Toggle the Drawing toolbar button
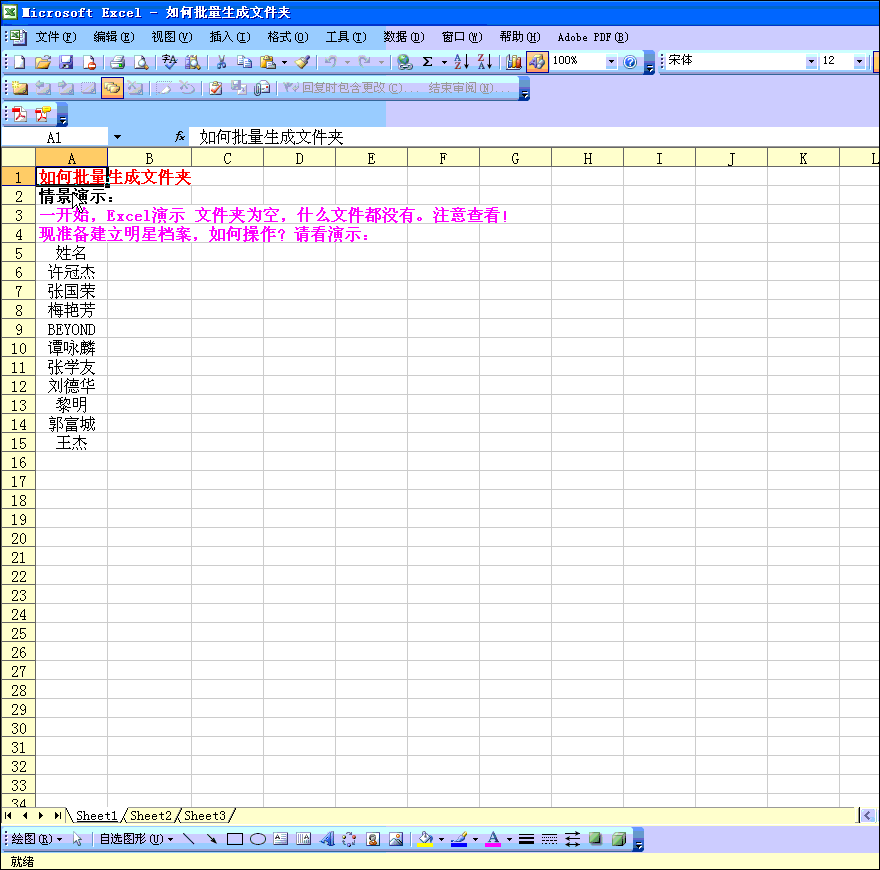Viewport: 880px width, 870px height. click(x=537, y=62)
